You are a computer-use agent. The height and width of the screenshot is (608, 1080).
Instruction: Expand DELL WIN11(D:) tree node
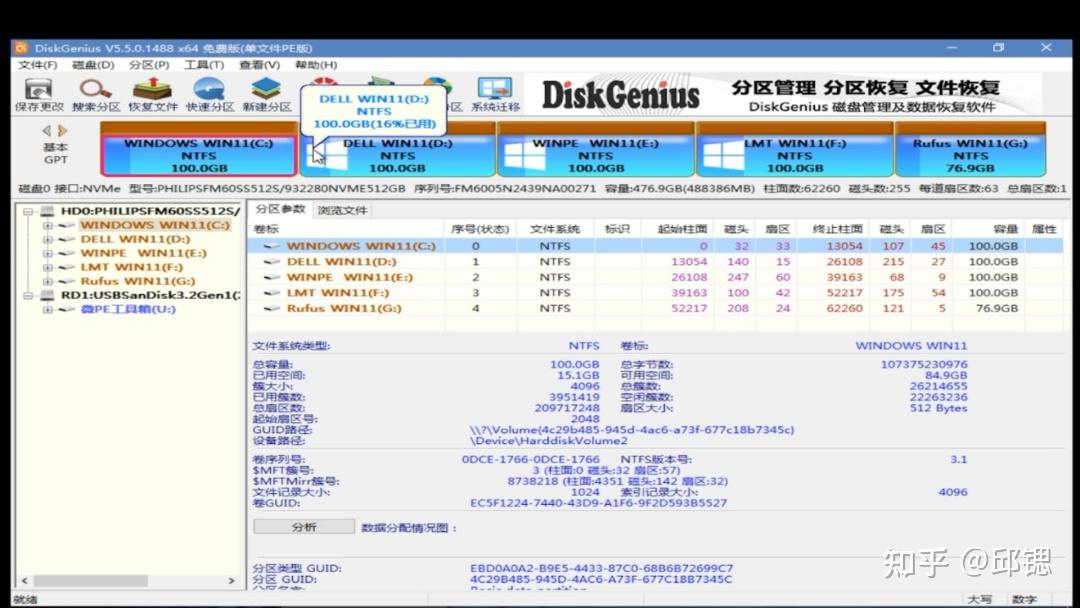pos(48,239)
